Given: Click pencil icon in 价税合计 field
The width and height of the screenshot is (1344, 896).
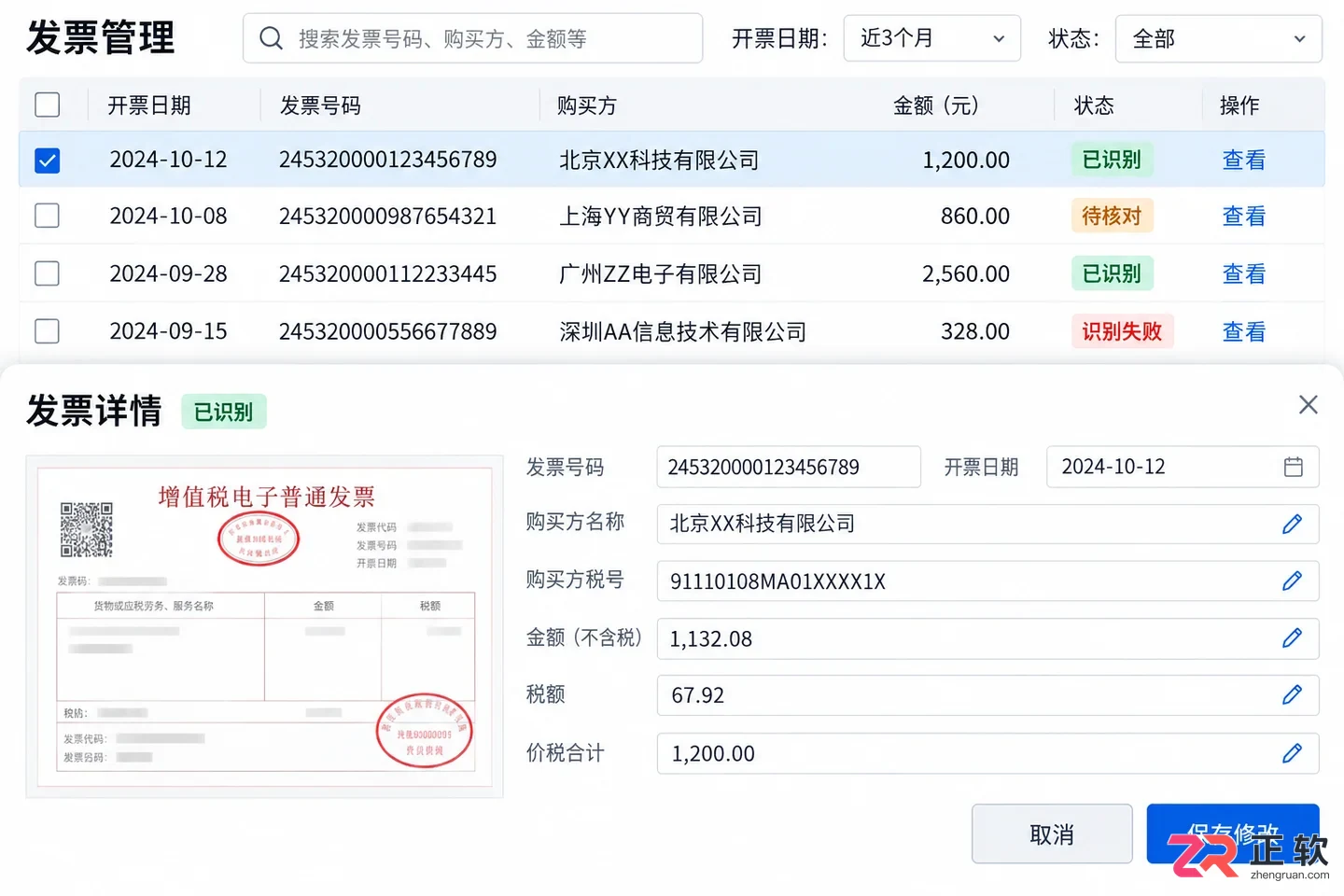Looking at the screenshot, I should click(x=1292, y=752).
